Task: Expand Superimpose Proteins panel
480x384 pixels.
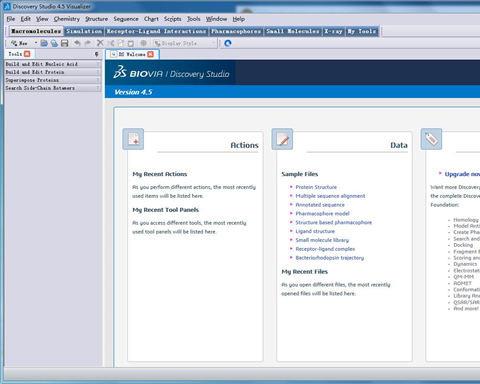Action: click(52, 80)
